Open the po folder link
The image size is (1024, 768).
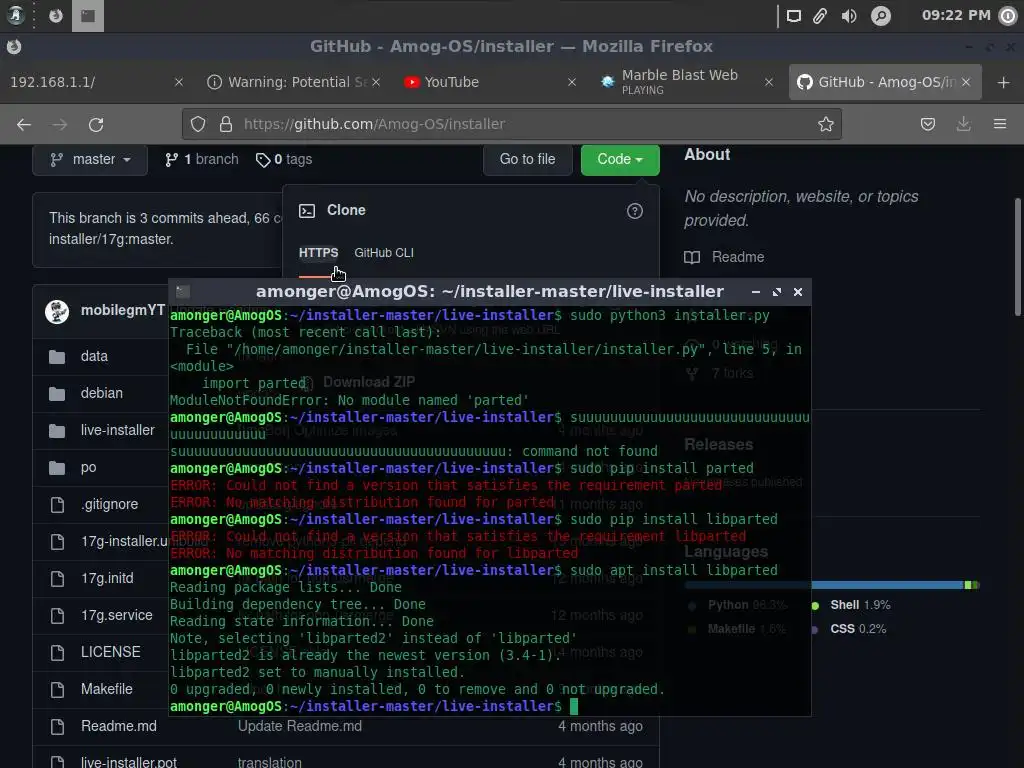(89, 468)
